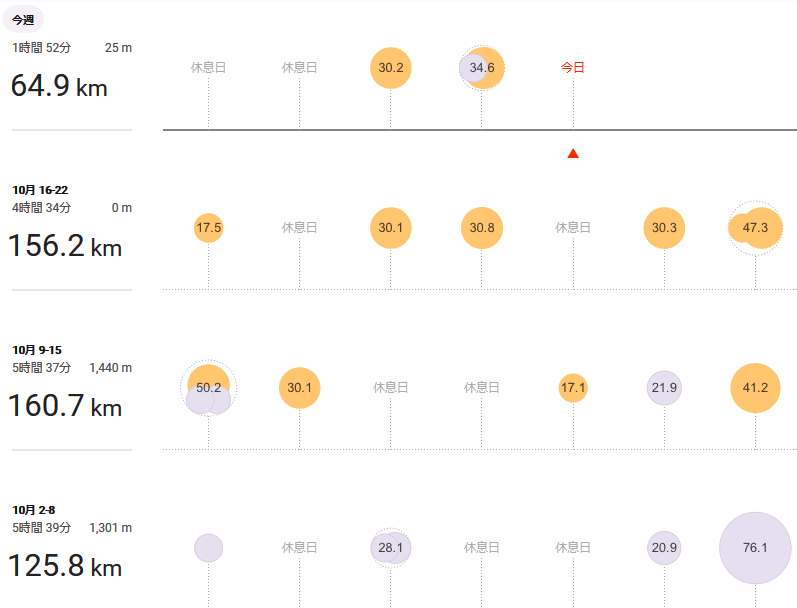Open the 30.8 km activity bubble
The height and width of the screenshot is (608, 797).
click(482, 228)
